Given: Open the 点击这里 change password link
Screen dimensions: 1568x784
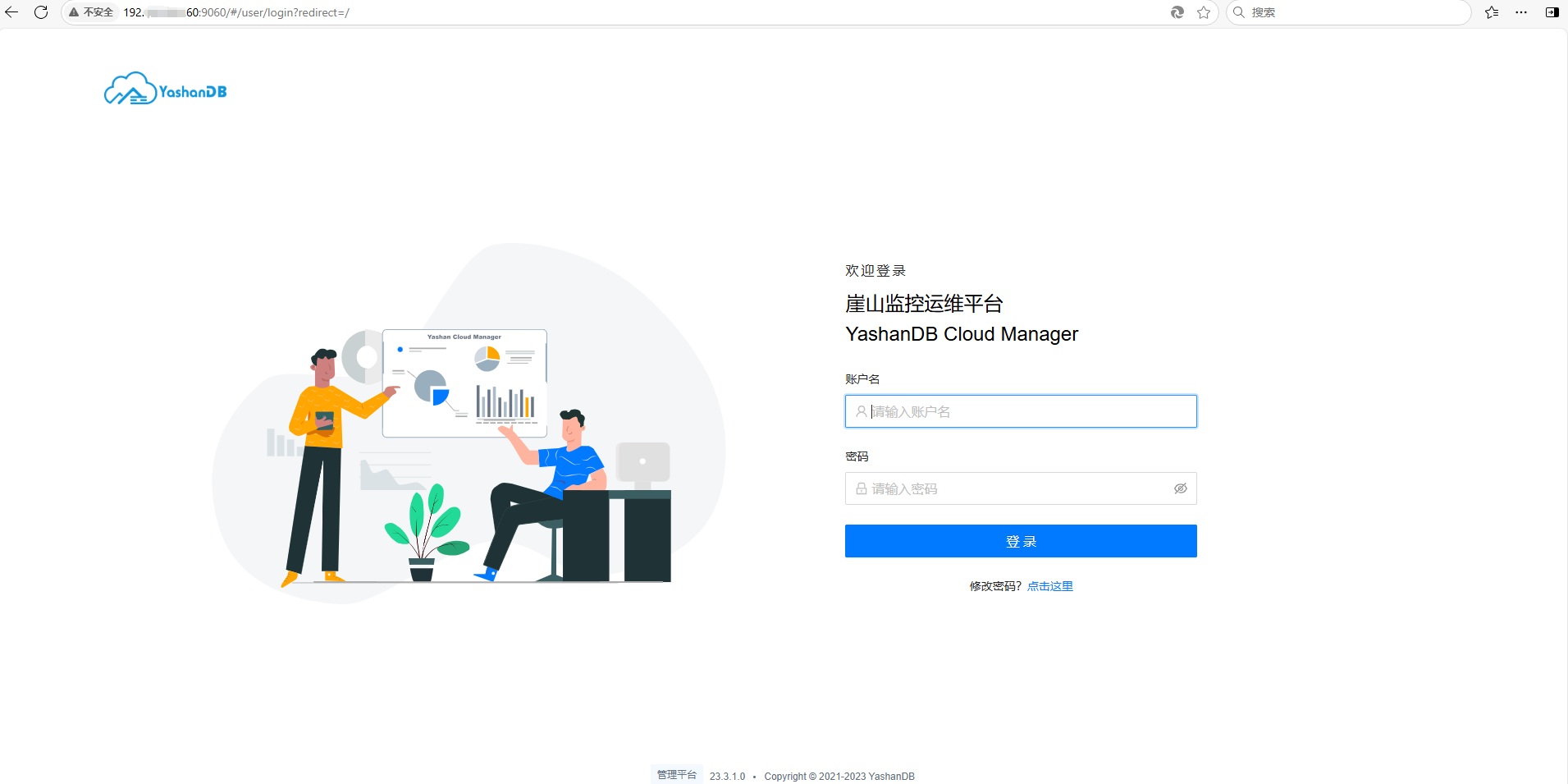Looking at the screenshot, I should tap(1050, 586).
